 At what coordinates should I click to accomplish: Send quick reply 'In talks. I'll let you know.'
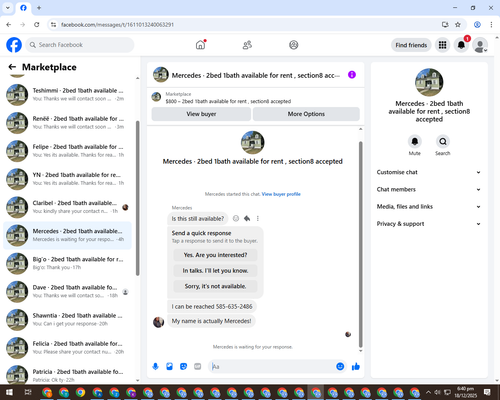coord(215,271)
